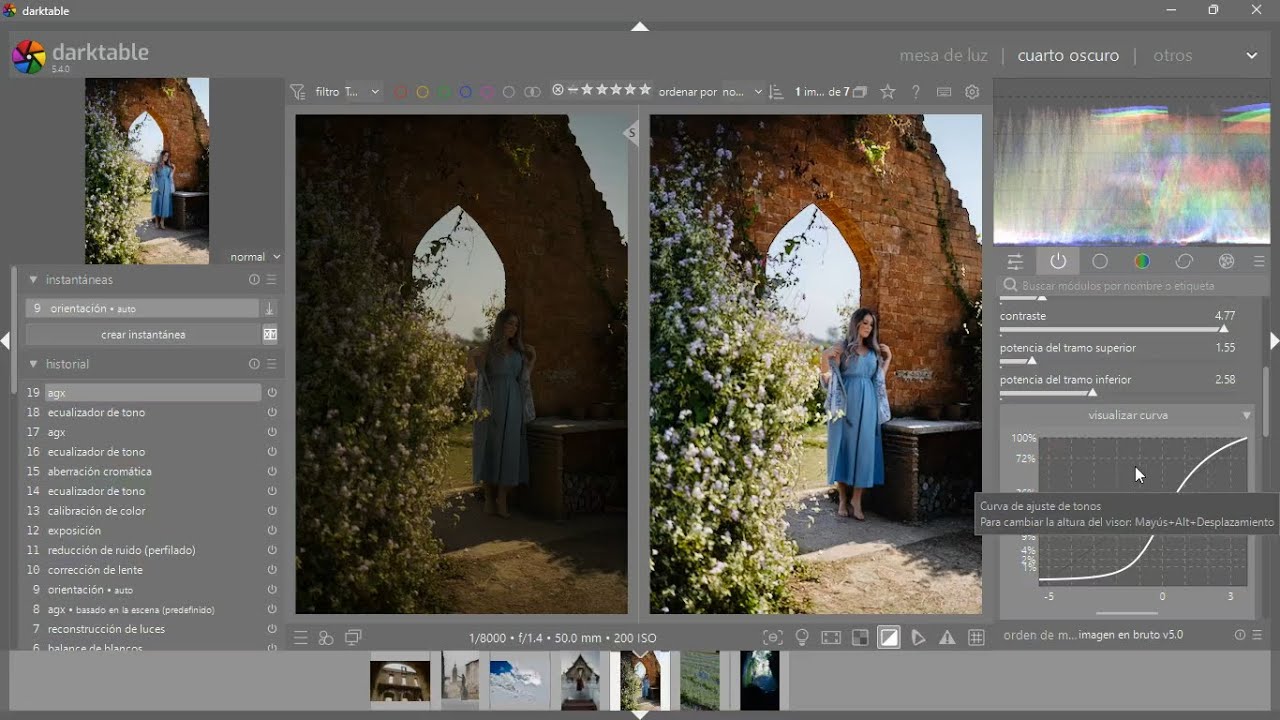Viewport: 1280px width, 720px height.
Task: Open the second window display icon
Action: [x=353, y=638]
